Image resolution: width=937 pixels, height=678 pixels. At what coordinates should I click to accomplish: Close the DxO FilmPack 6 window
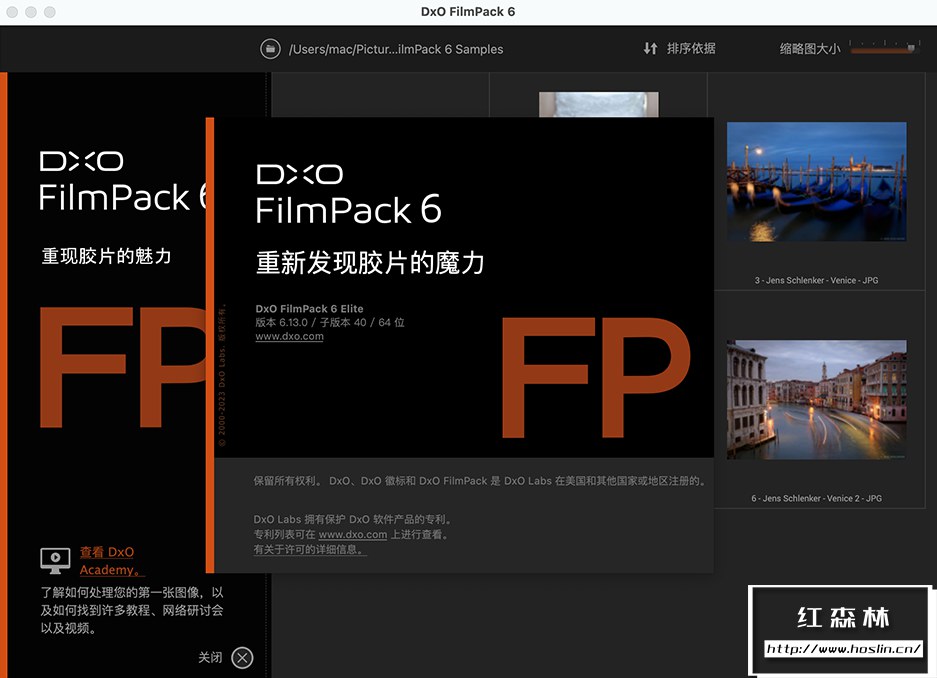click(12, 12)
